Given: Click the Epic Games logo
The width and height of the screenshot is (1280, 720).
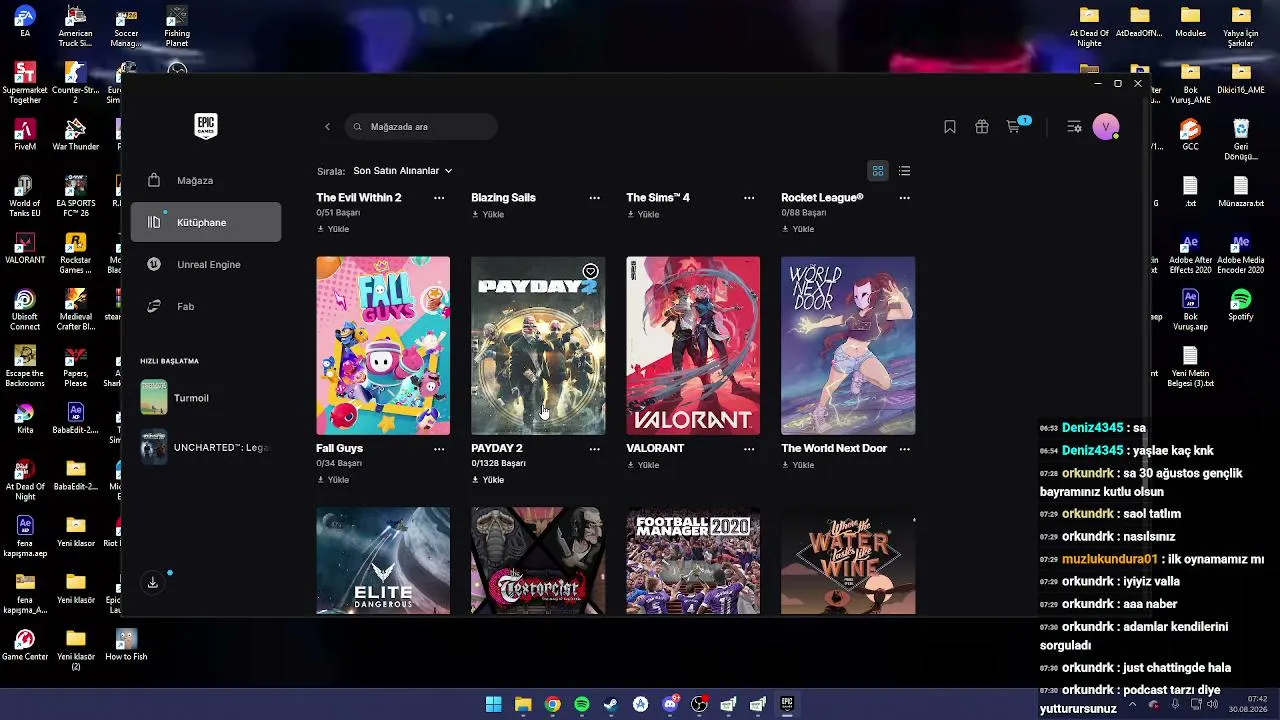Looking at the screenshot, I should click(x=206, y=126).
